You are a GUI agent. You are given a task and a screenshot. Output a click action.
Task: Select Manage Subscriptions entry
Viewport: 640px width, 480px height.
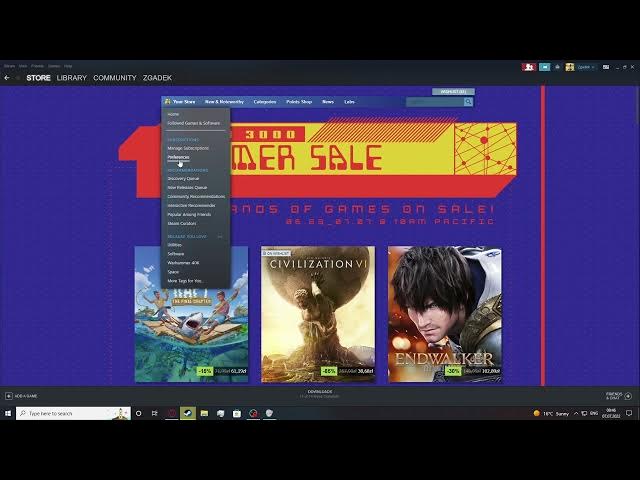pyautogui.click(x=188, y=148)
